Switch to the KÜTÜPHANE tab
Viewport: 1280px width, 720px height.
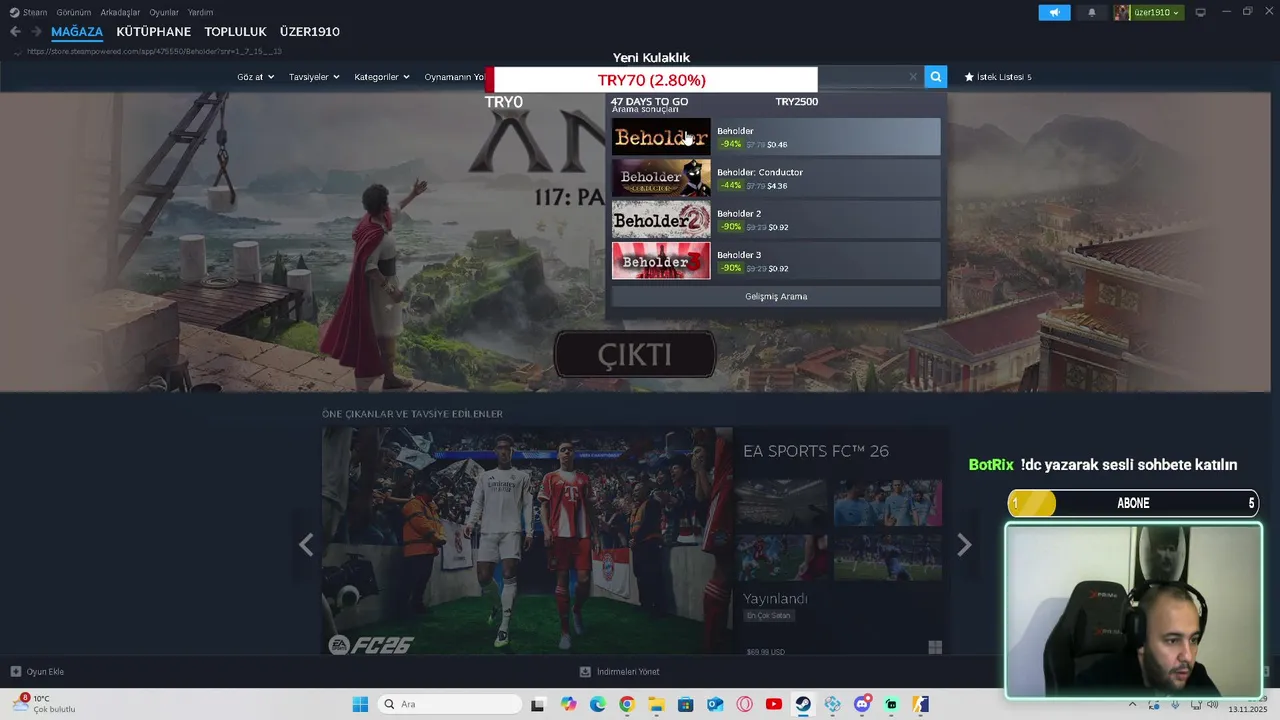(153, 32)
